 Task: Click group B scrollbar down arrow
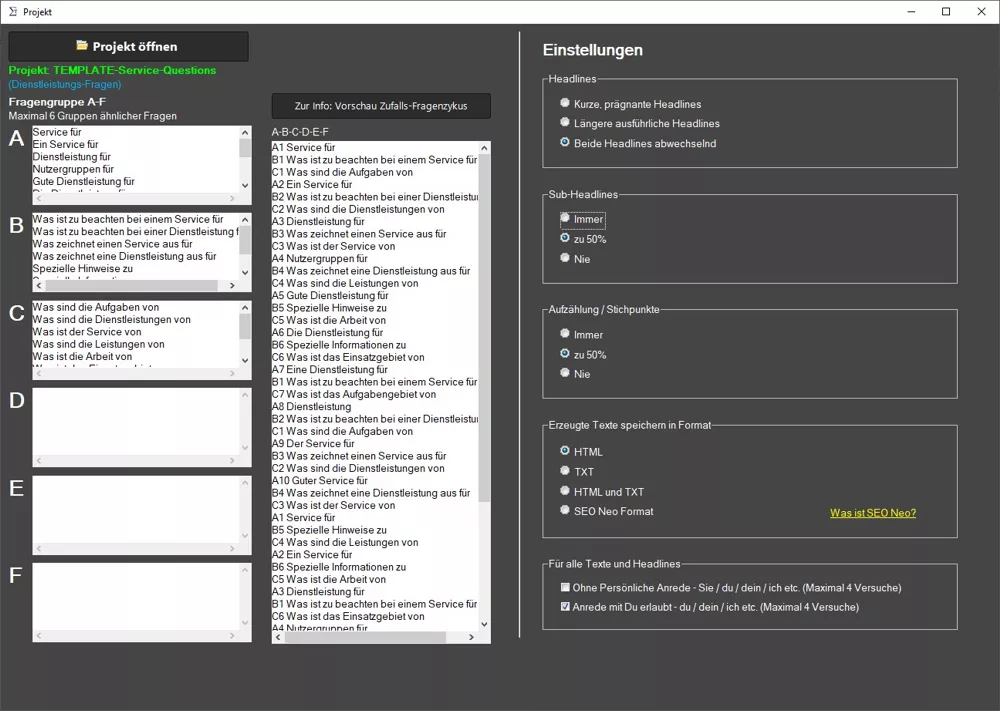(x=245, y=273)
